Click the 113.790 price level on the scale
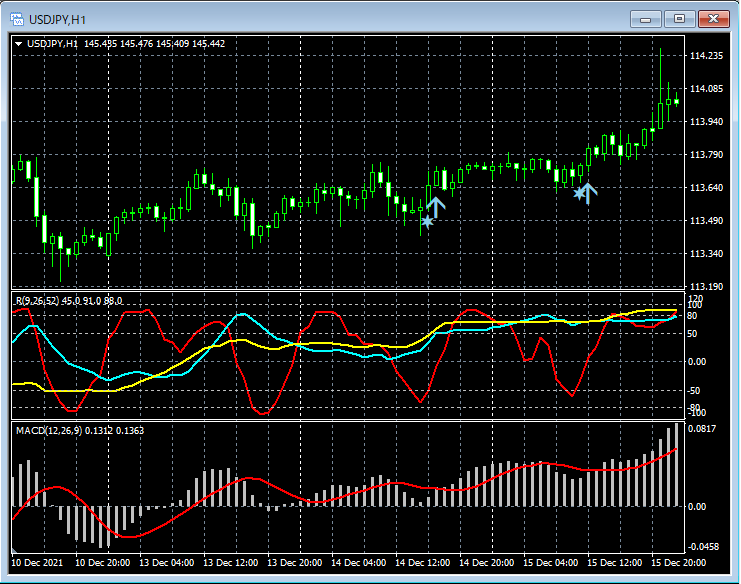Screen dimensions: 741x584 [x=707, y=155]
